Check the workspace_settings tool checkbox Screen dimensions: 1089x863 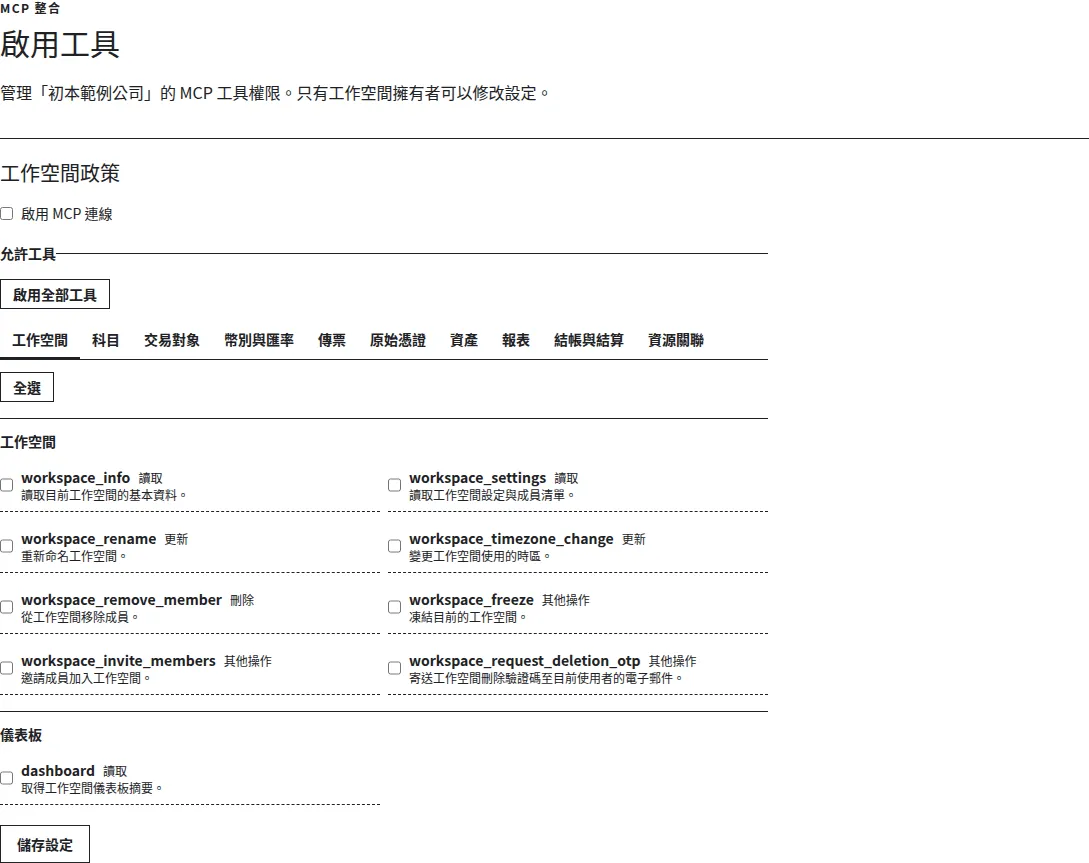coord(394,485)
